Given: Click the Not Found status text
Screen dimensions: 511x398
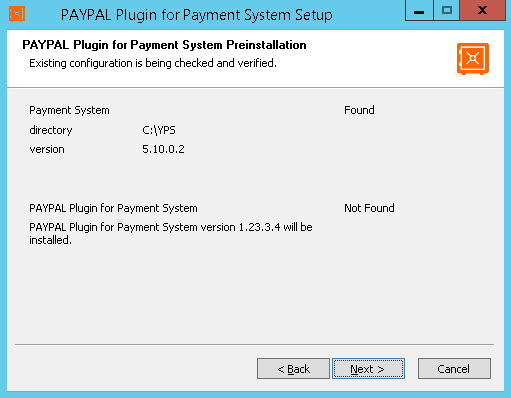Looking at the screenshot, I should tap(369, 208).
